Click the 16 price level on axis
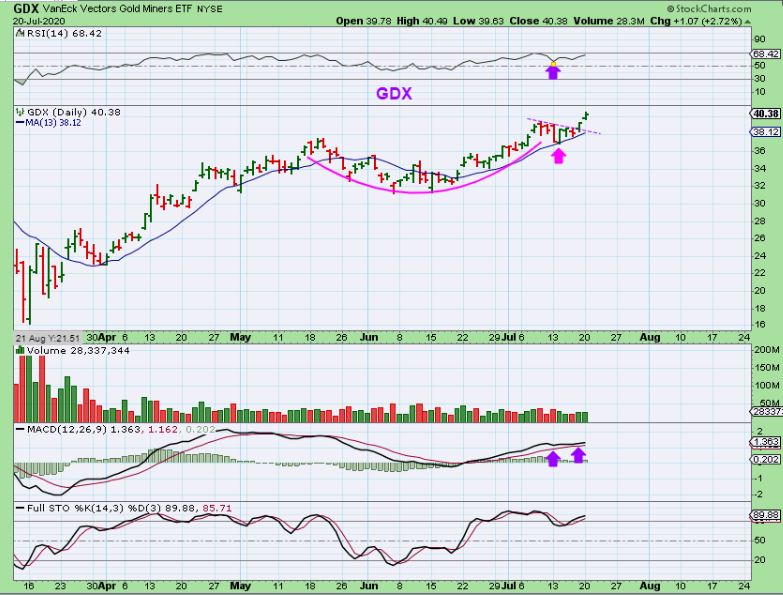The height and width of the screenshot is (595, 783). click(x=760, y=325)
